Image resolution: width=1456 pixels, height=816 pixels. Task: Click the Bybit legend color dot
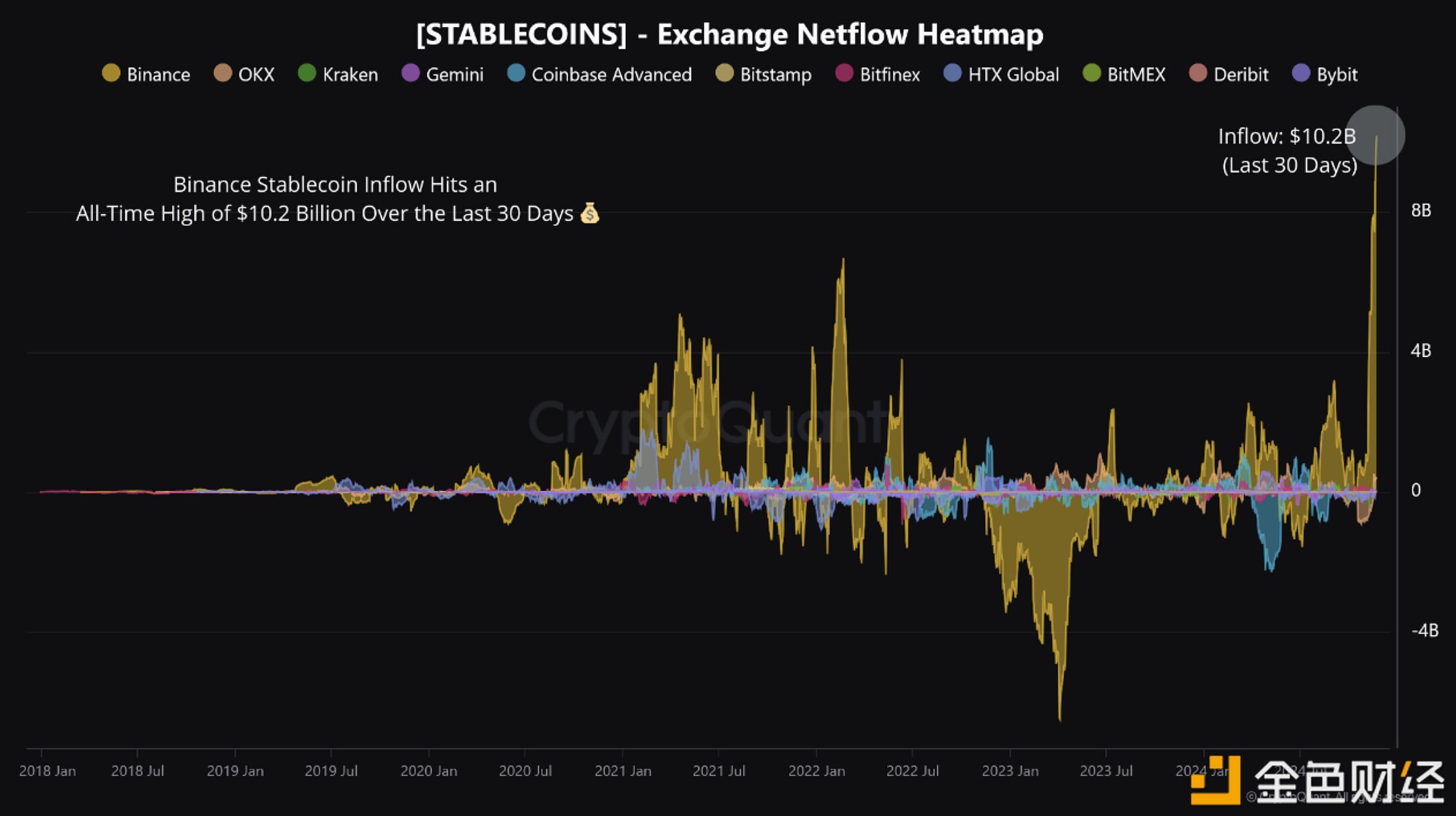point(1301,73)
